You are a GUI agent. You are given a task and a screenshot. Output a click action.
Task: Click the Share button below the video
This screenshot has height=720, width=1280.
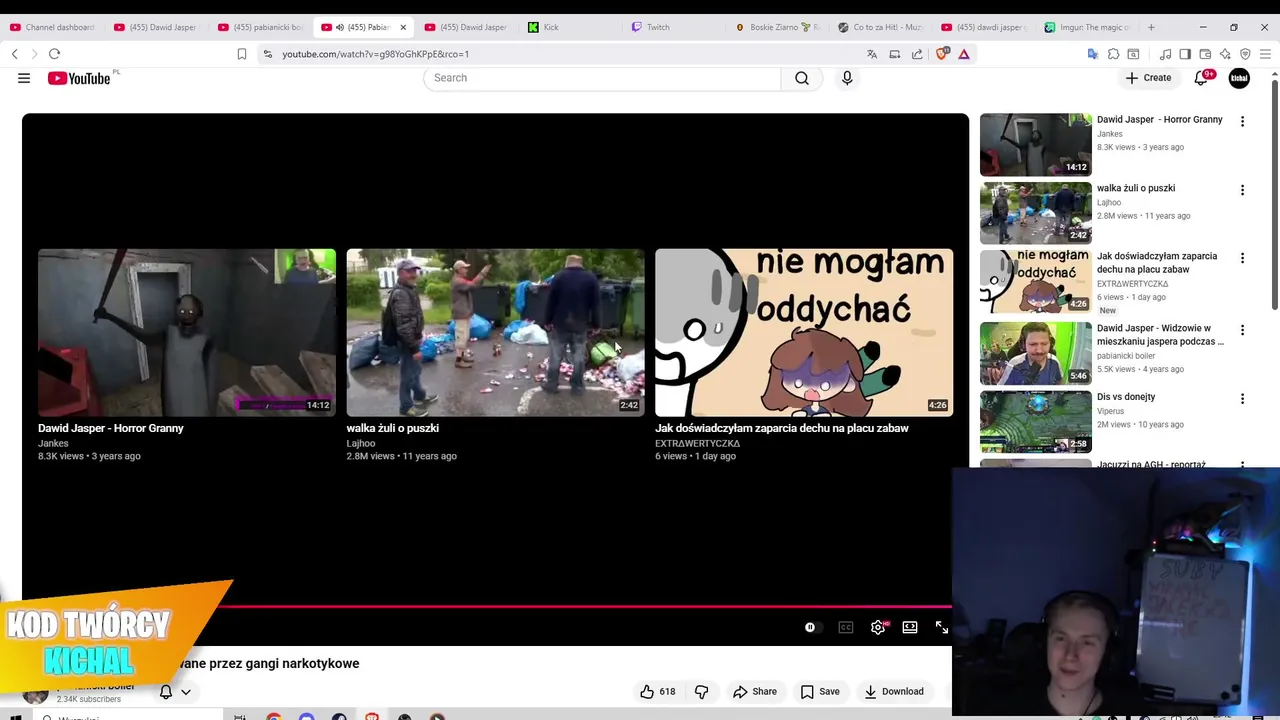tap(755, 691)
